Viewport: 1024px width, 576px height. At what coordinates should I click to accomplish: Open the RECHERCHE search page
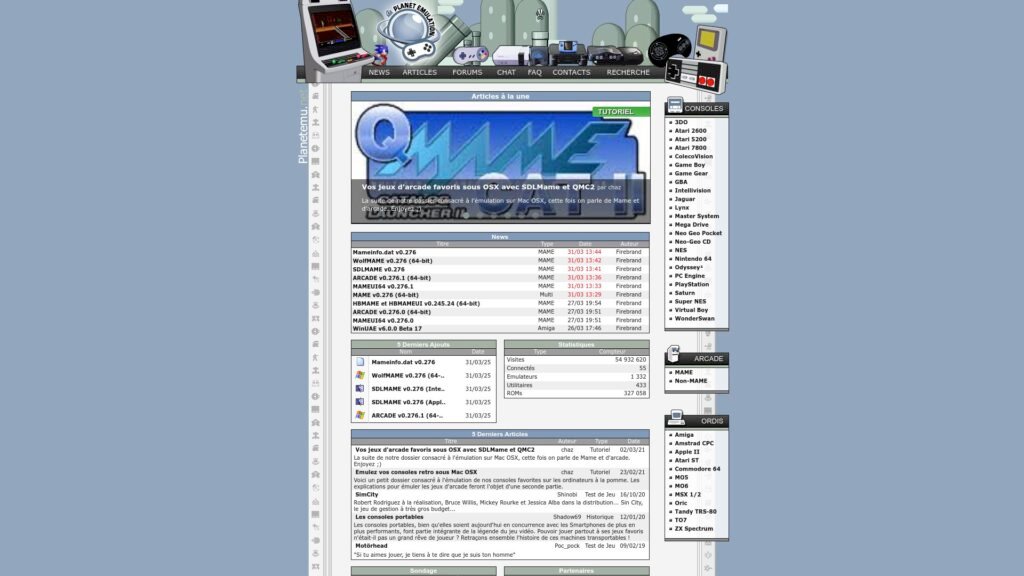point(628,72)
